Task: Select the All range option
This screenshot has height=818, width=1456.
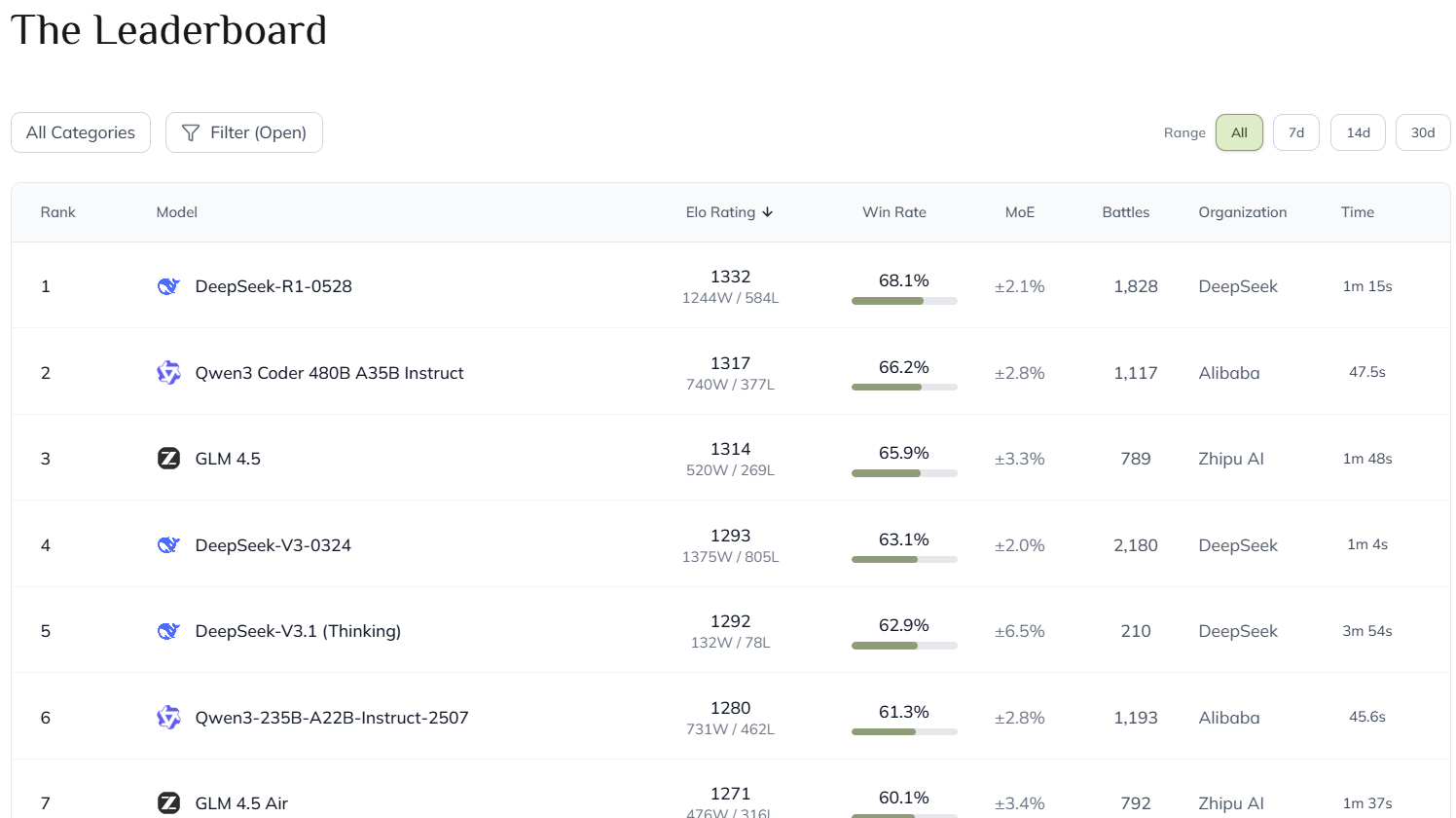Action: click(x=1239, y=132)
